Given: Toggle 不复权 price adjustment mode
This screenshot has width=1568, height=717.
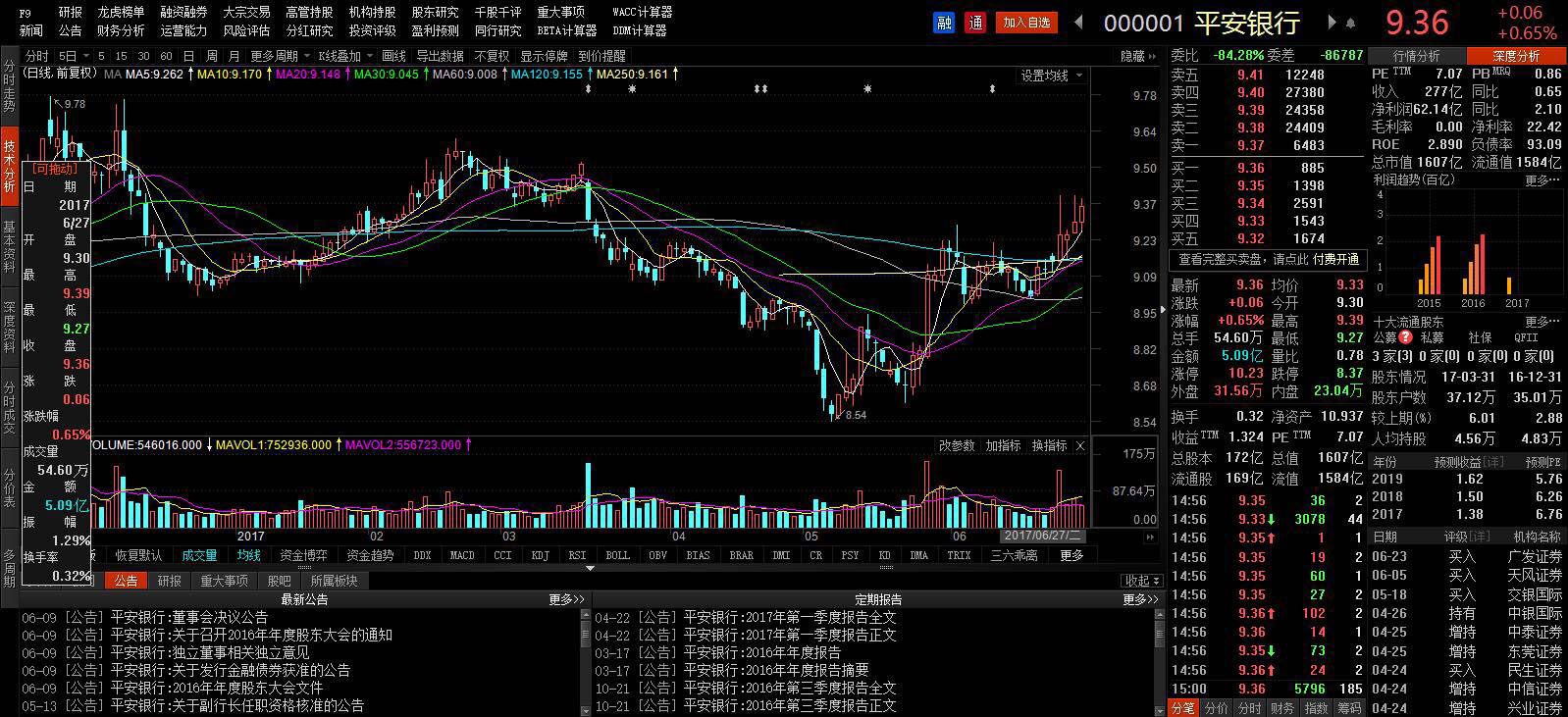Looking at the screenshot, I should click(492, 56).
